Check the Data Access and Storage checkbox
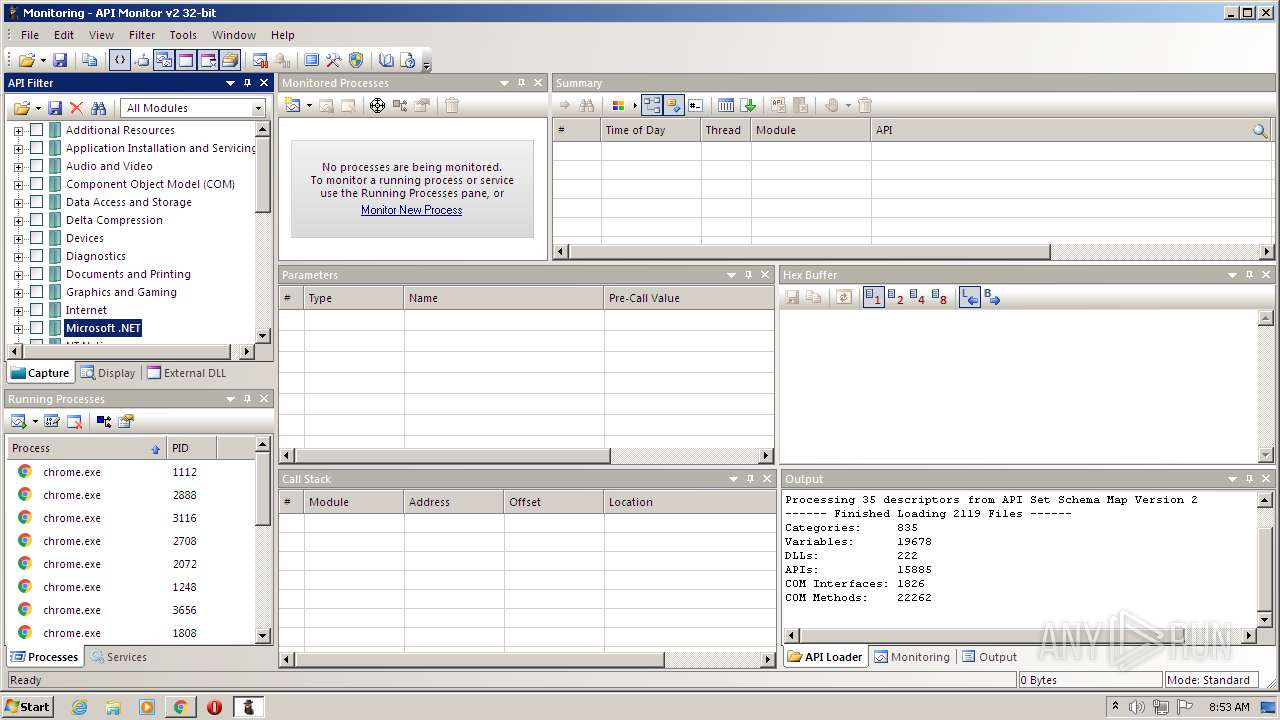This screenshot has width=1280, height=720. point(37,202)
